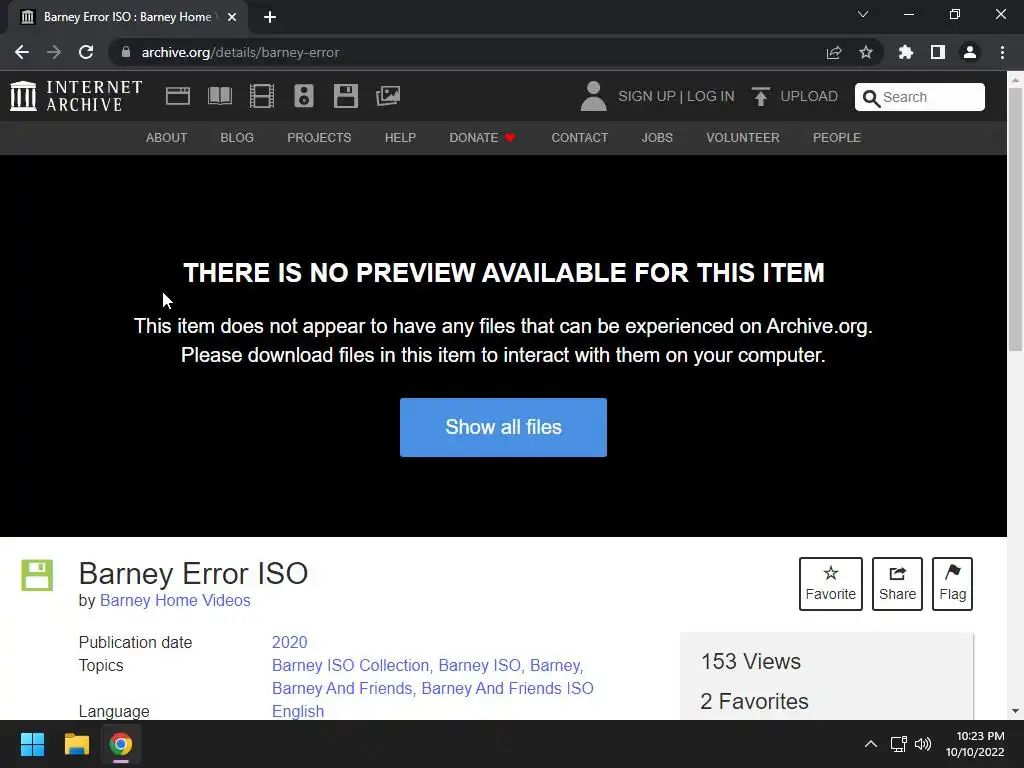Open the PROJECTS menu item

pos(319,138)
